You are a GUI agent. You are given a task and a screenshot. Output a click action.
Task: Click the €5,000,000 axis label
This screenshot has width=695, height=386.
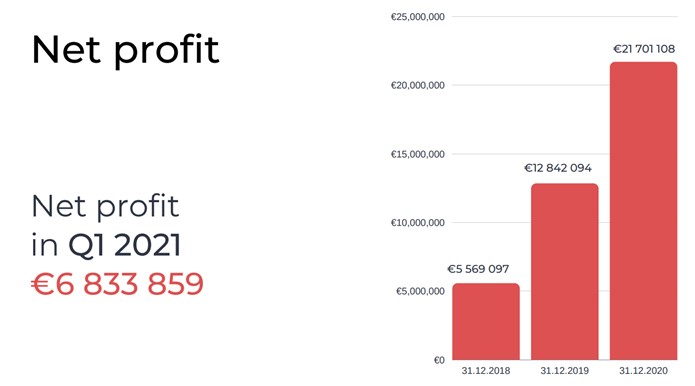[420, 291]
